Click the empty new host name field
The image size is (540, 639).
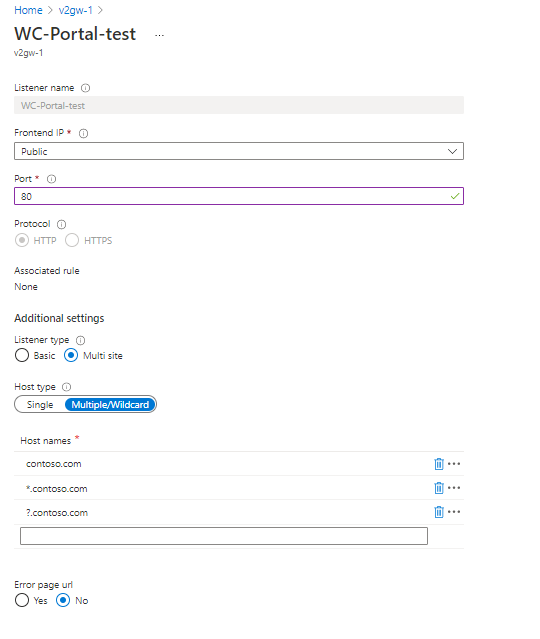[x=224, y=536]
